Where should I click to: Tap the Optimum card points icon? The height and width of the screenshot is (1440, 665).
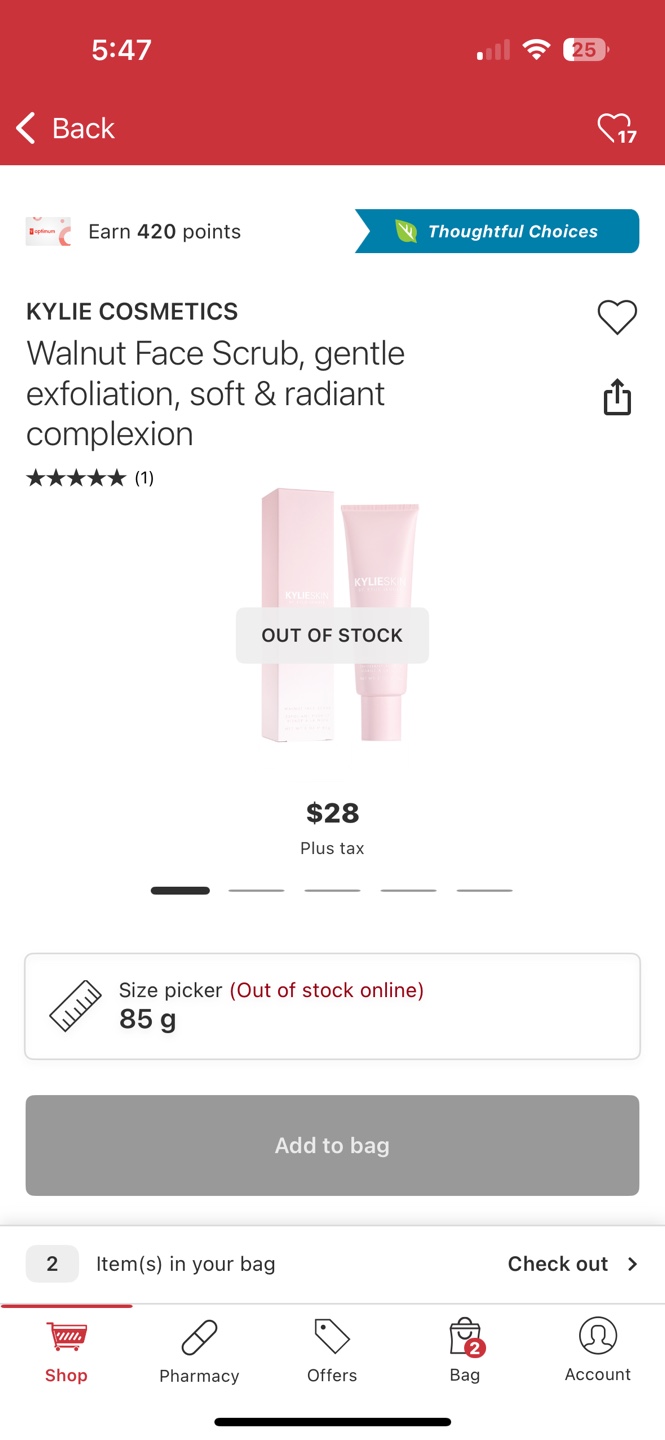(48, 231)
